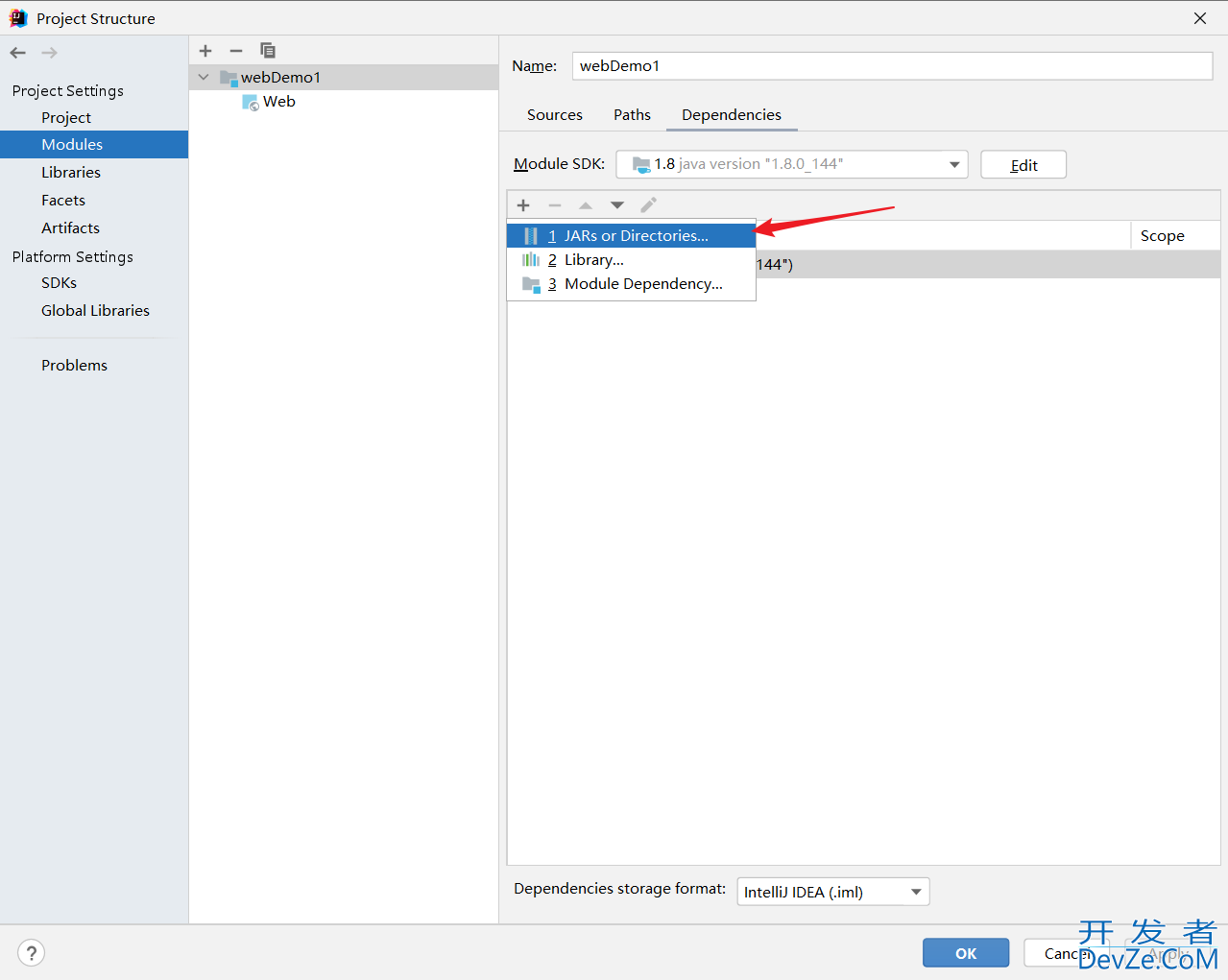Click the Web facet icon

pos(251,103)
